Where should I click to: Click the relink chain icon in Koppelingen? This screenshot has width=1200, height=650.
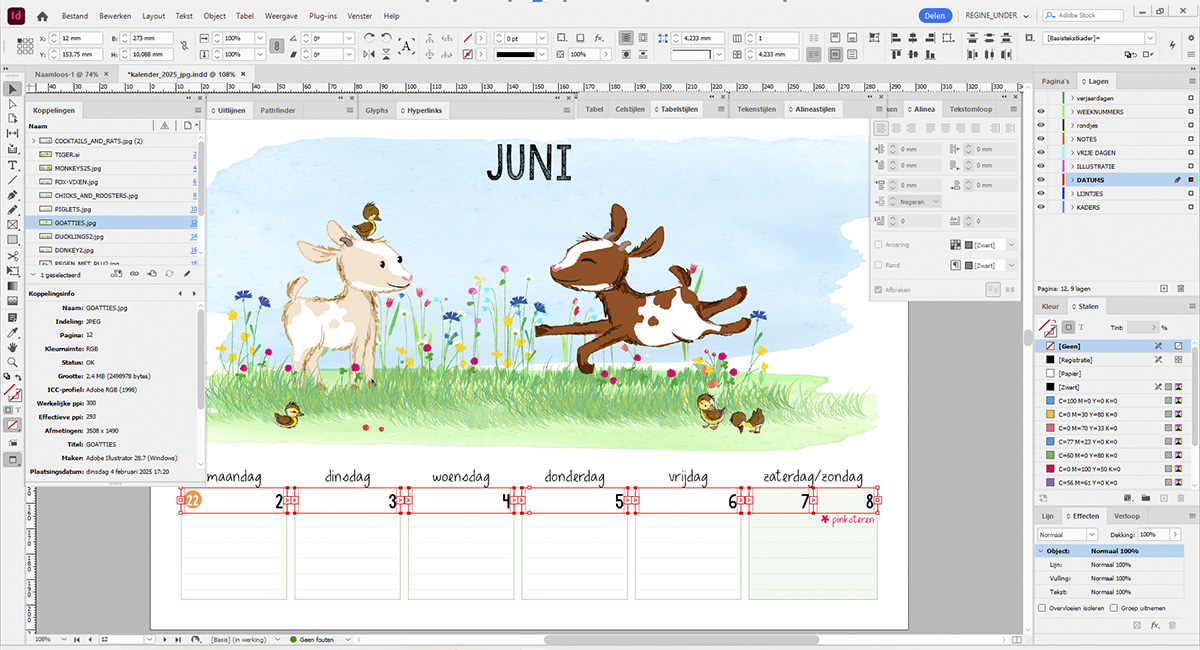pos(133,272)
